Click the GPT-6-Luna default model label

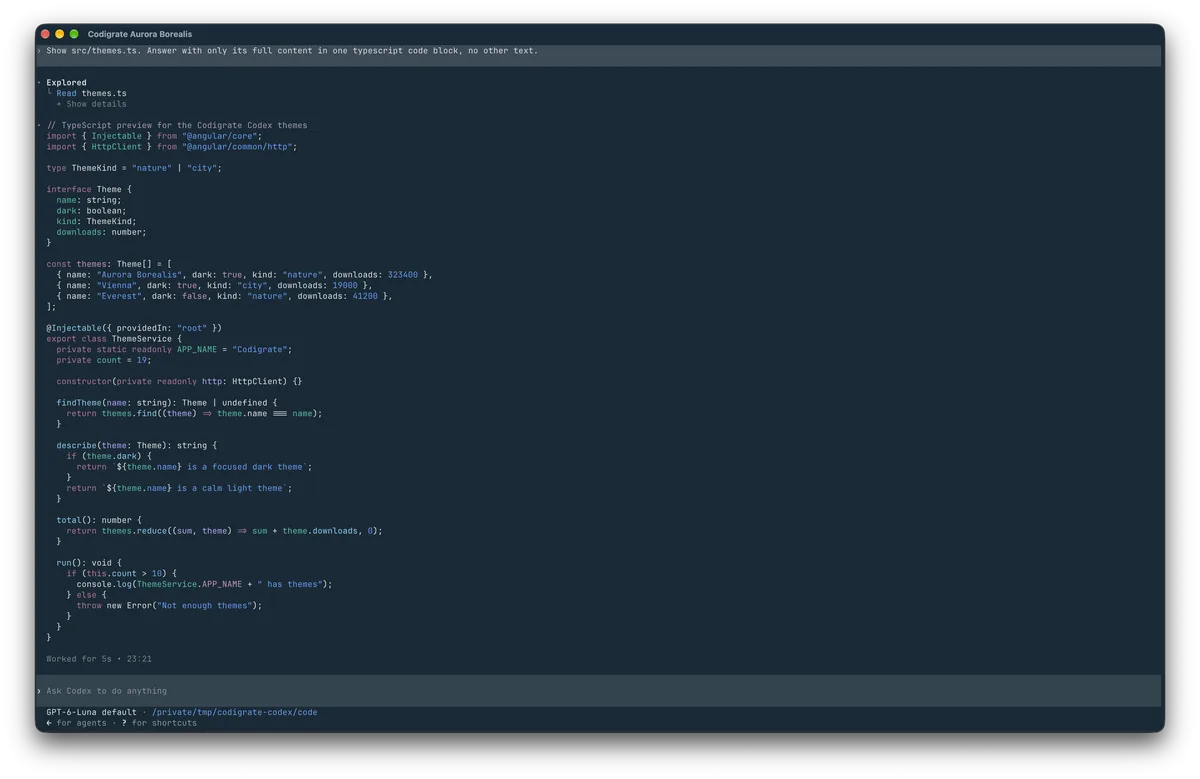click(x=91, y=712)
